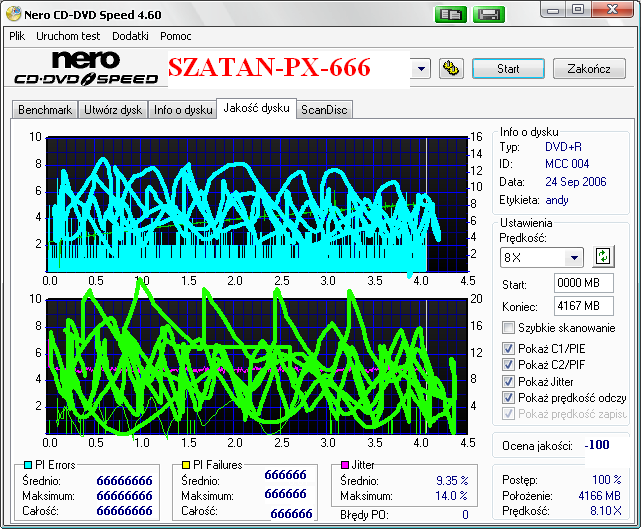
Task: Open the Uruchom test menu
Action: 68,36
